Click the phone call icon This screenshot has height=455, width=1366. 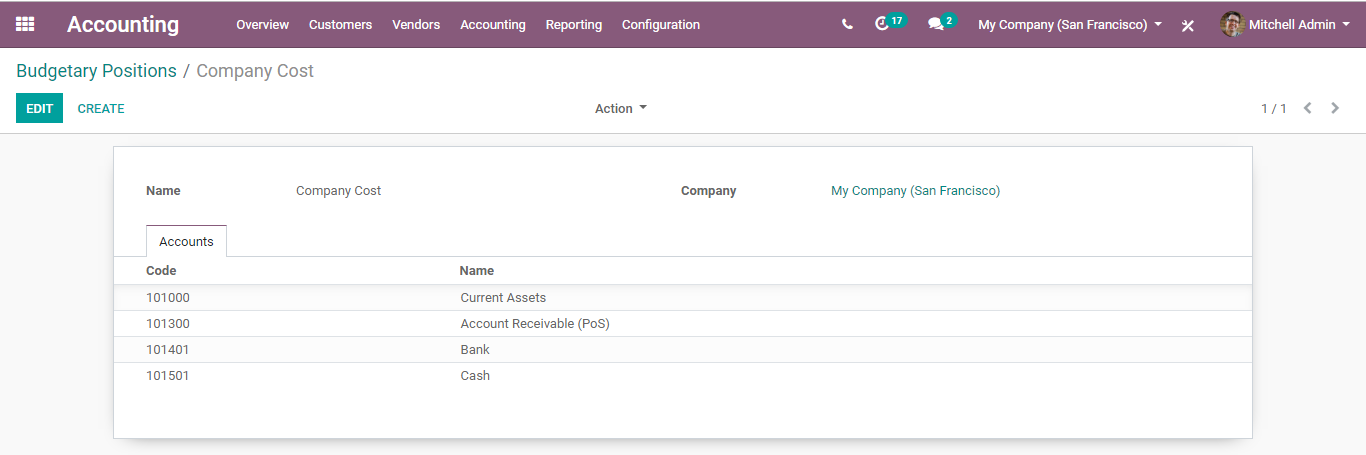(847, 24)
